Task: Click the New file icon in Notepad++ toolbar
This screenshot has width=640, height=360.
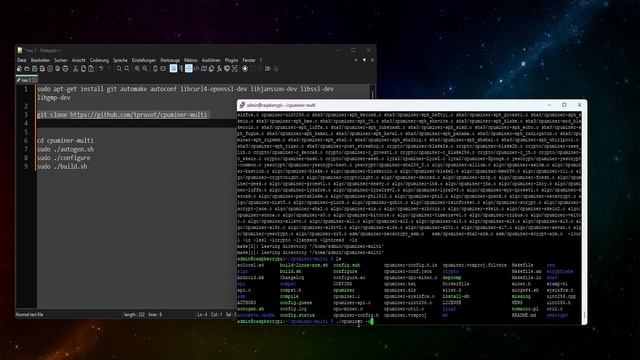Action: (x=19, y=69)
